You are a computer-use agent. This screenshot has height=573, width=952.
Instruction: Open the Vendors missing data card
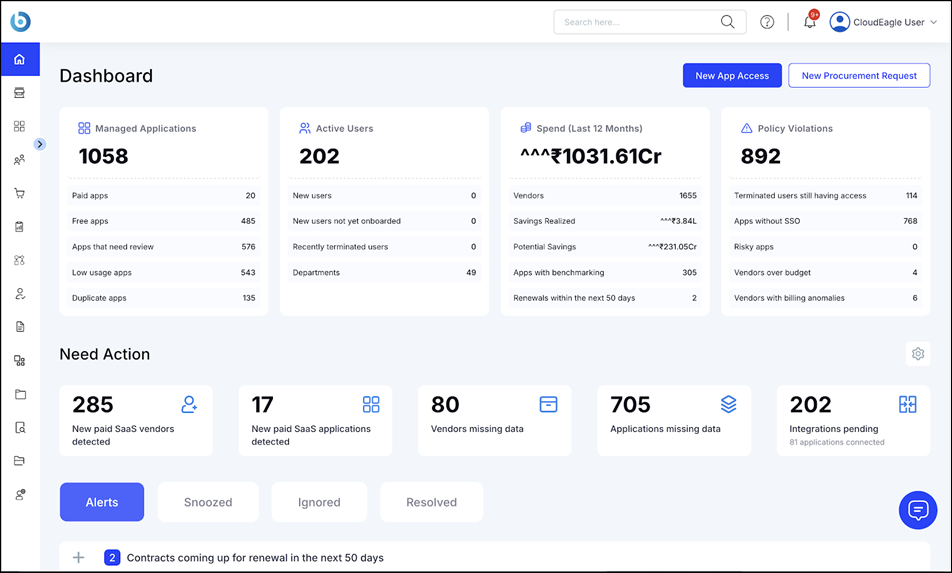(494, 420)
